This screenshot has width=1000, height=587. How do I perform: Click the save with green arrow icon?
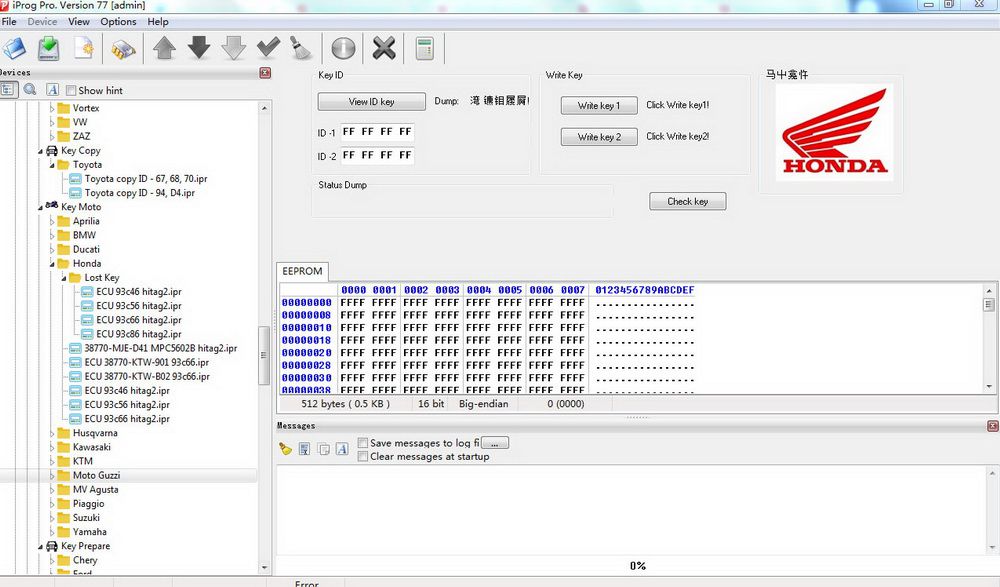(48, 48)
